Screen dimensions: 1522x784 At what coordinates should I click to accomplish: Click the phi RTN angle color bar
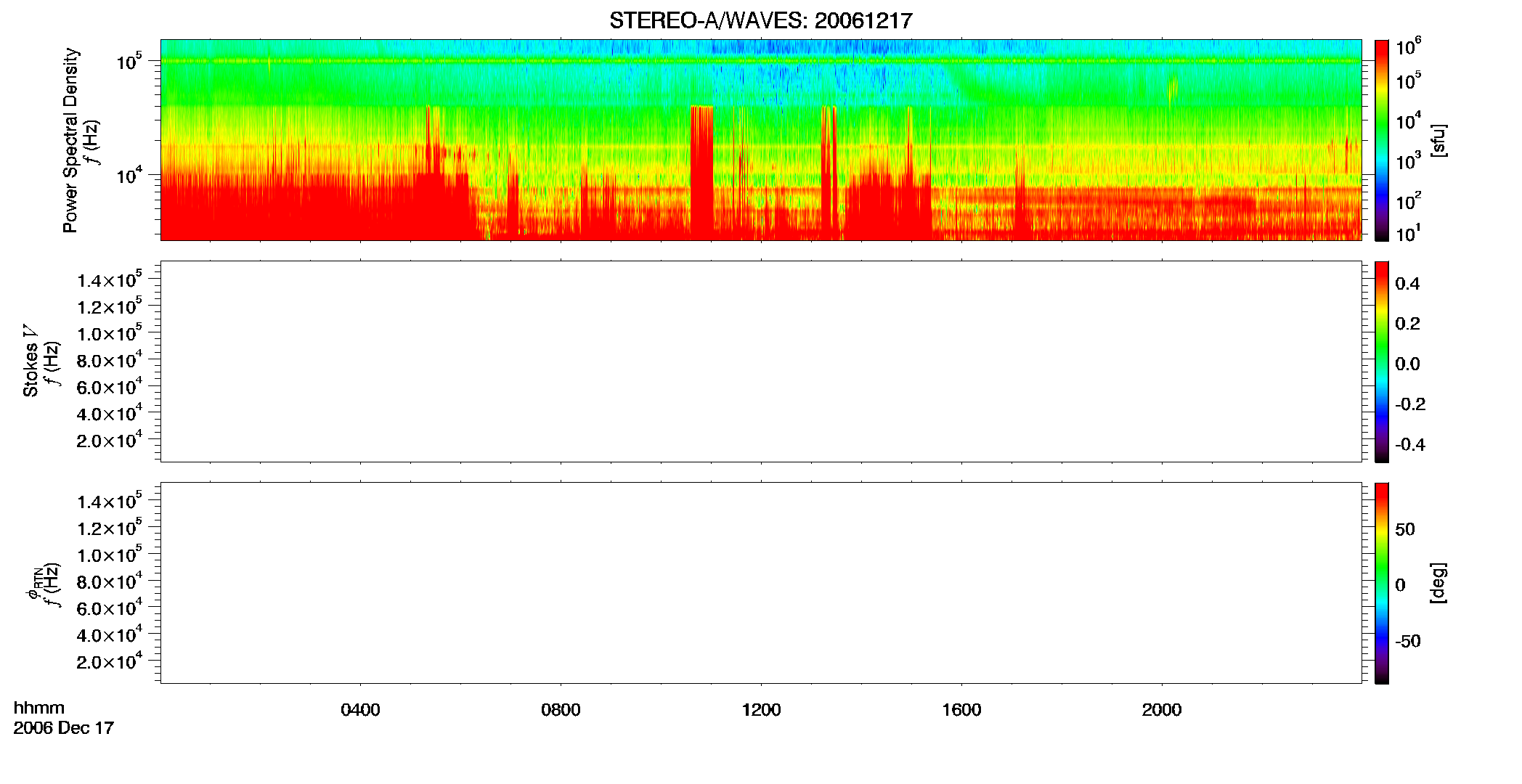pyautogui.click(x=1382, y=583)
